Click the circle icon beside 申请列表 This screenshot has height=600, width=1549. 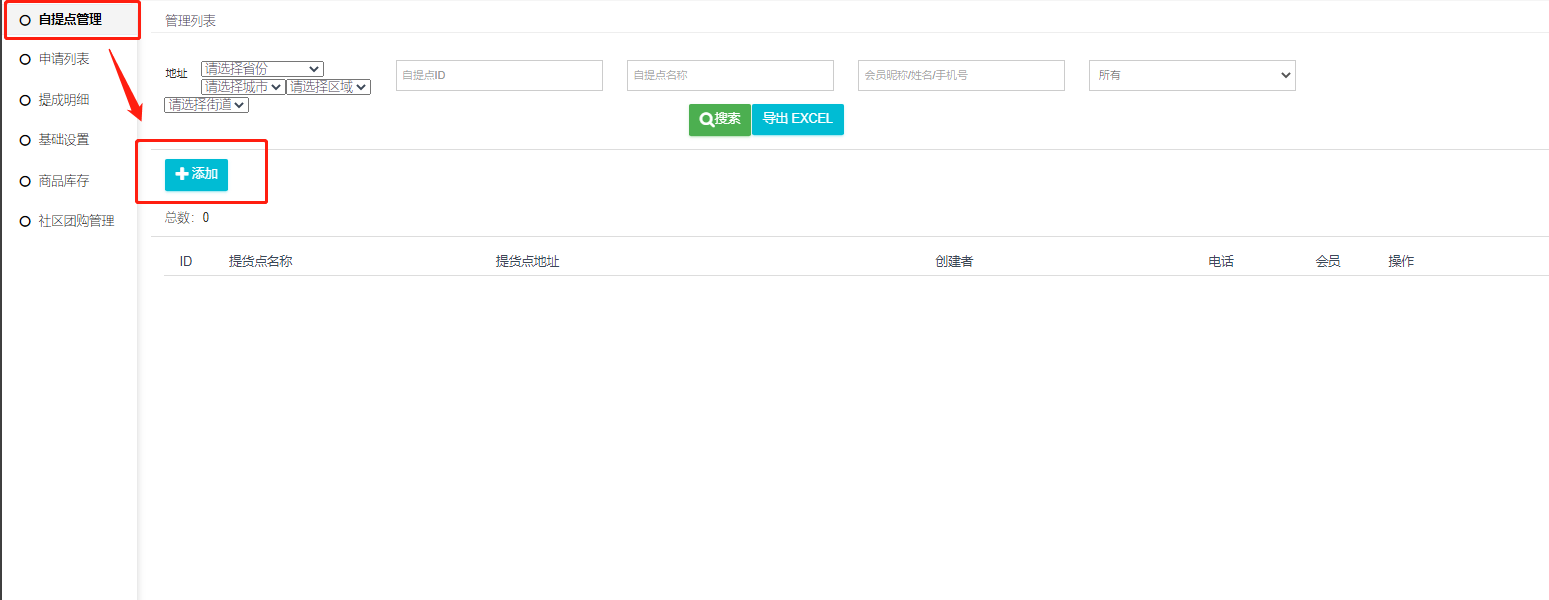[25, 60]
